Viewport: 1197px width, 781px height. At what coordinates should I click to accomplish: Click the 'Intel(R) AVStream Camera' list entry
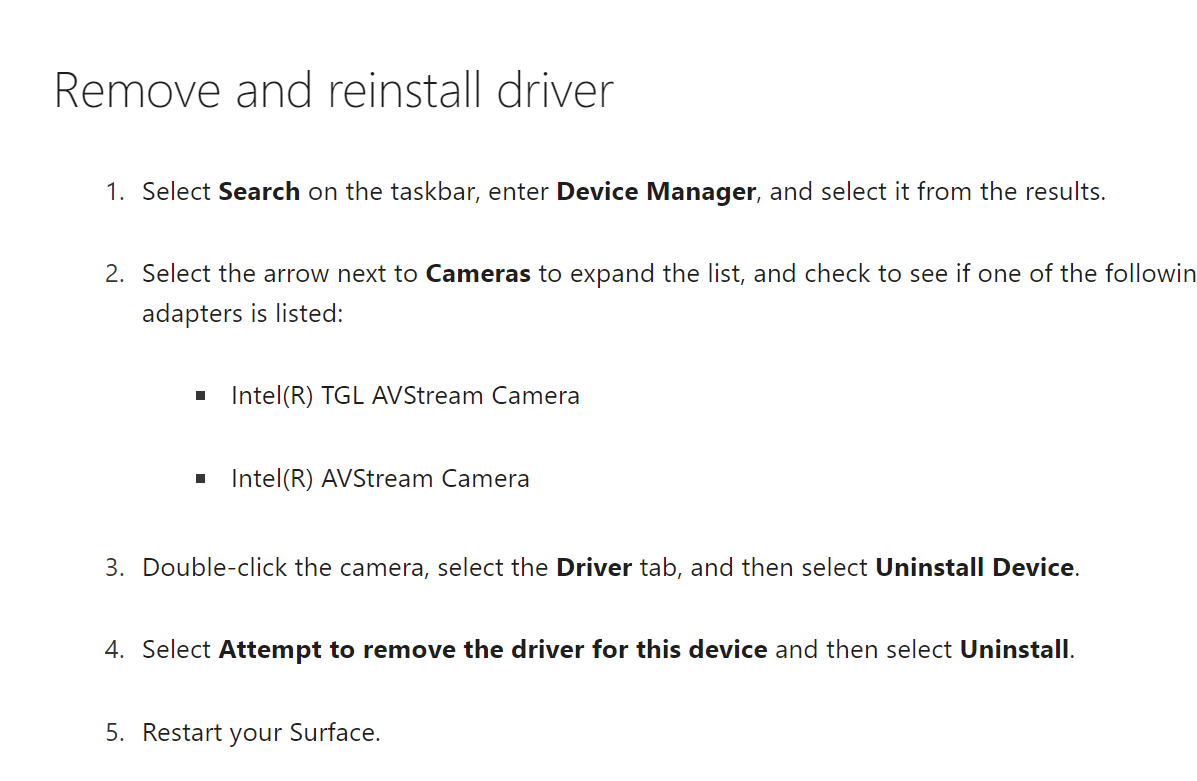(380, 479)
